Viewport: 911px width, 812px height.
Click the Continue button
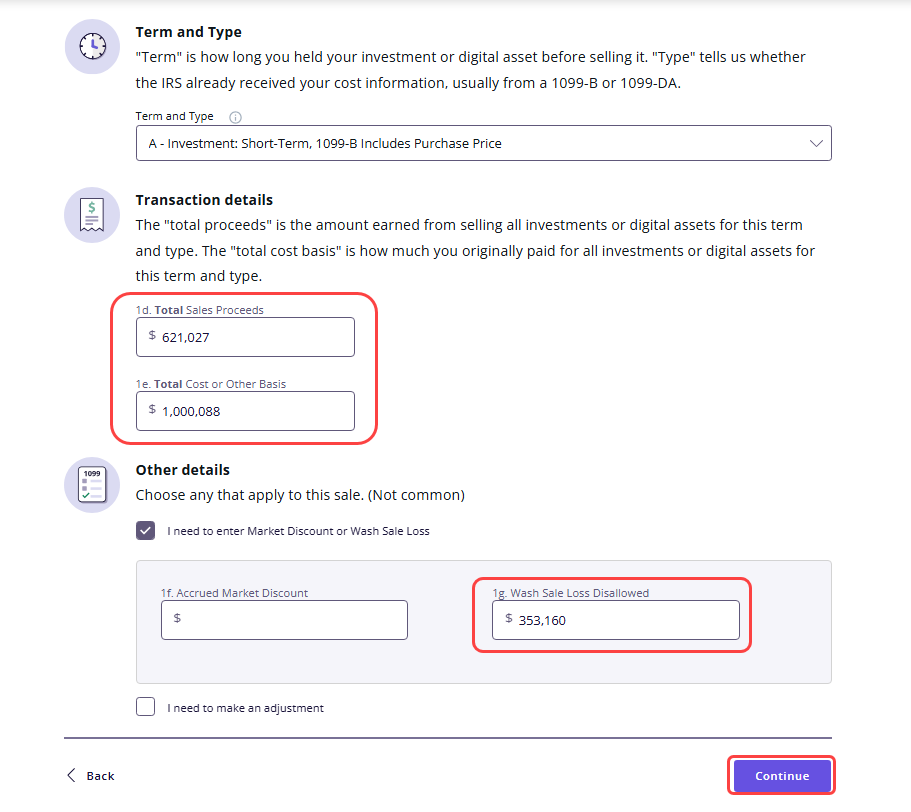[781, 775]
